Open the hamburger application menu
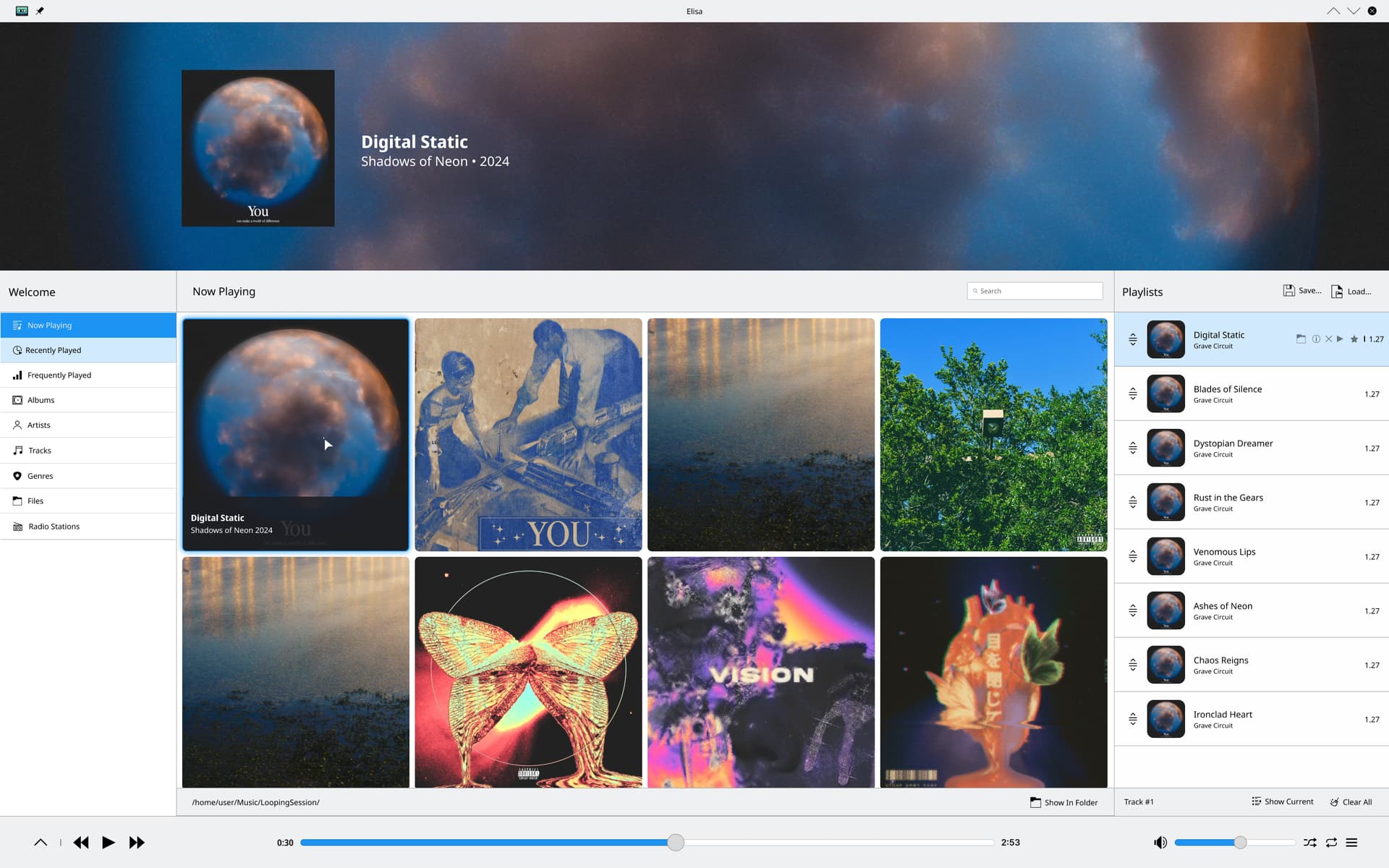 pyautogui.click(x=1351, y=842)
